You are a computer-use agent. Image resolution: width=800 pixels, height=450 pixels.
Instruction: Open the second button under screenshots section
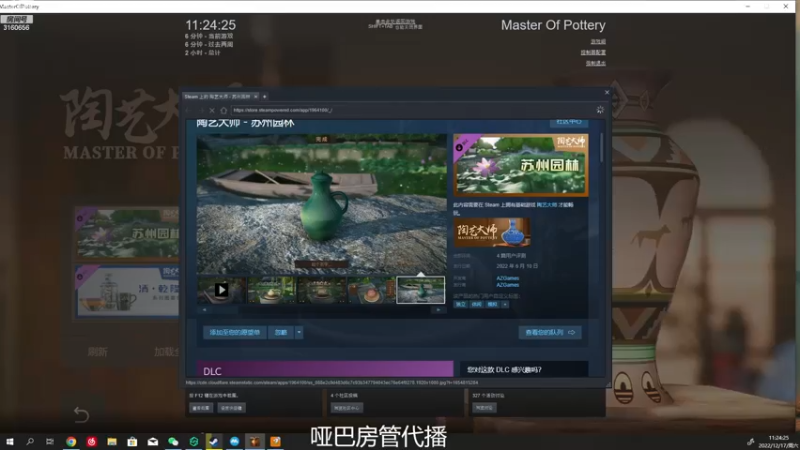[x=232, y=408]
